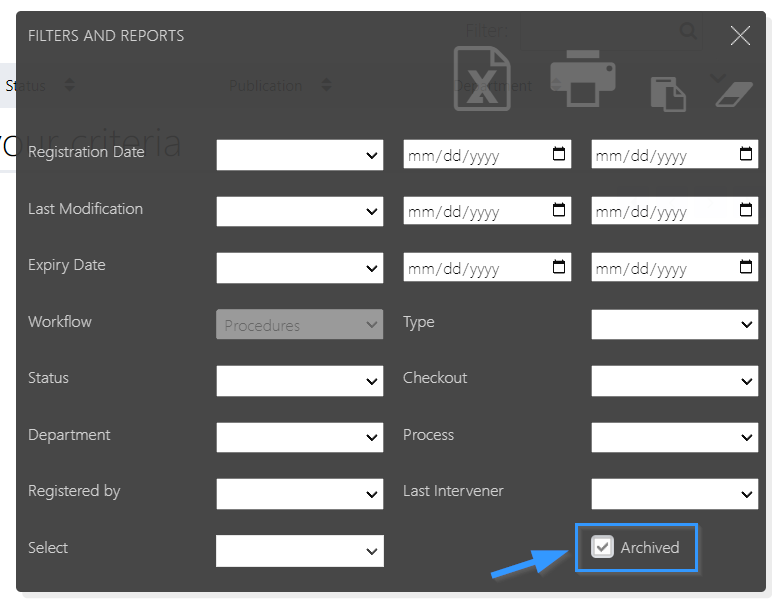Toggle the Archived checkbox
784x612 pixels.
(602, 546)
